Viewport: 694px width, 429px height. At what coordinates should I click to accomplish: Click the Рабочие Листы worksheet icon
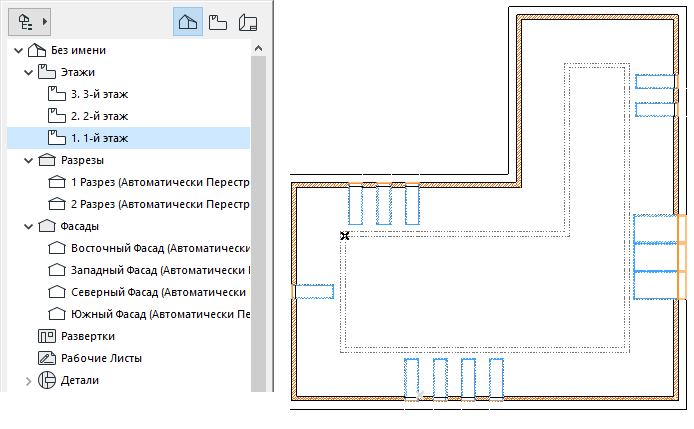click(47, 358)
